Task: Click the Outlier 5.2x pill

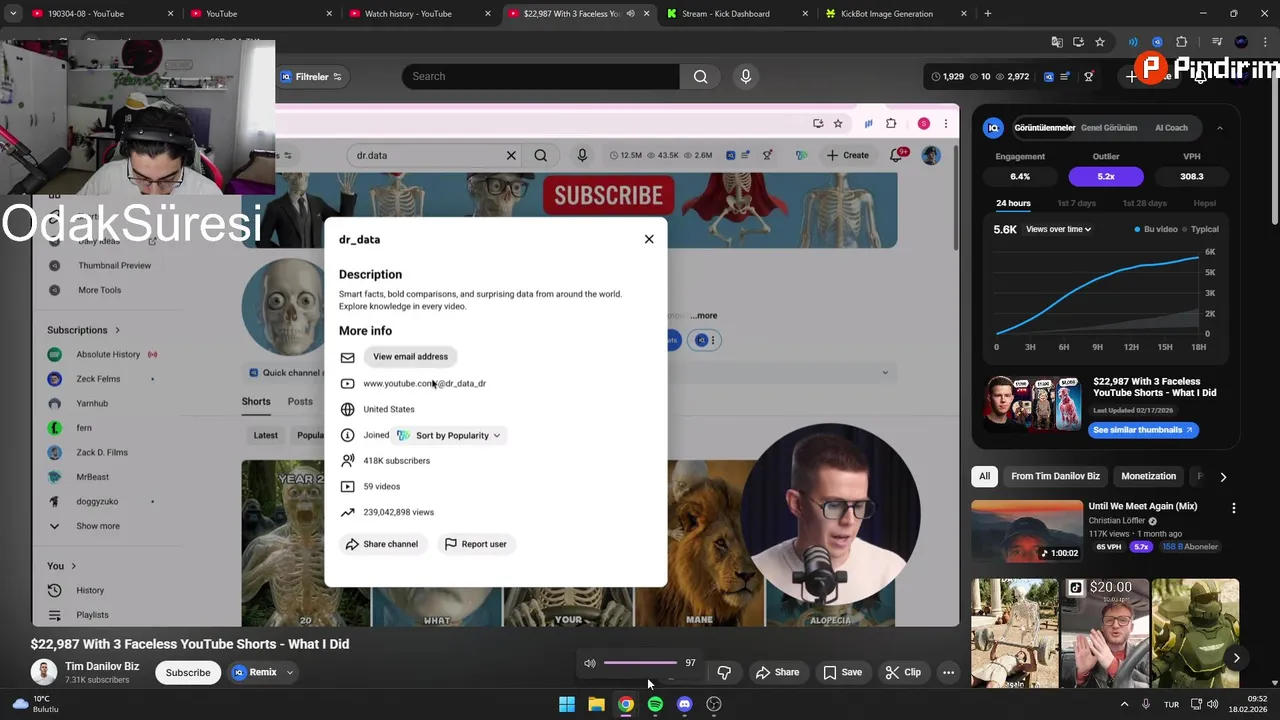Action: 1105,176
